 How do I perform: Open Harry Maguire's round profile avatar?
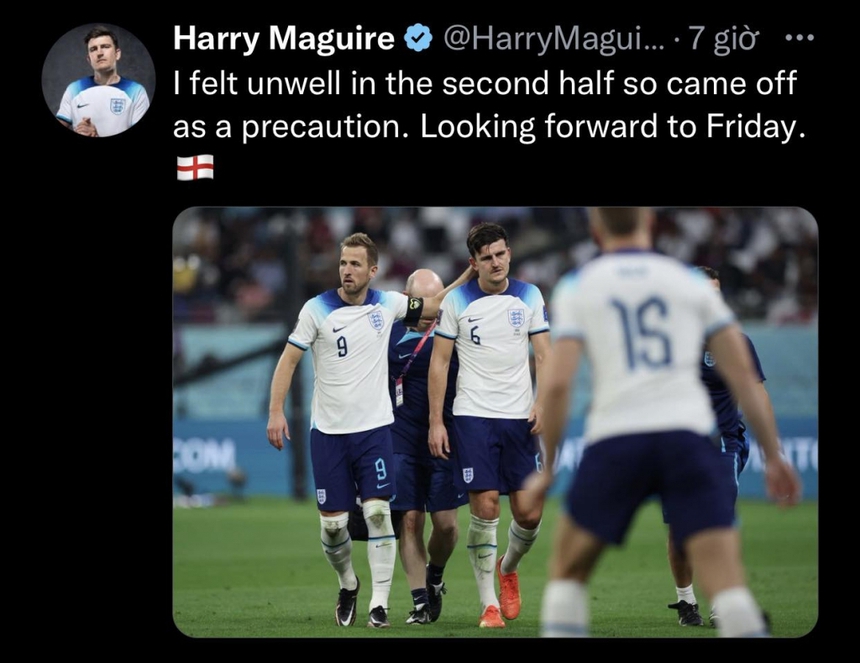(x=98, y=80)
